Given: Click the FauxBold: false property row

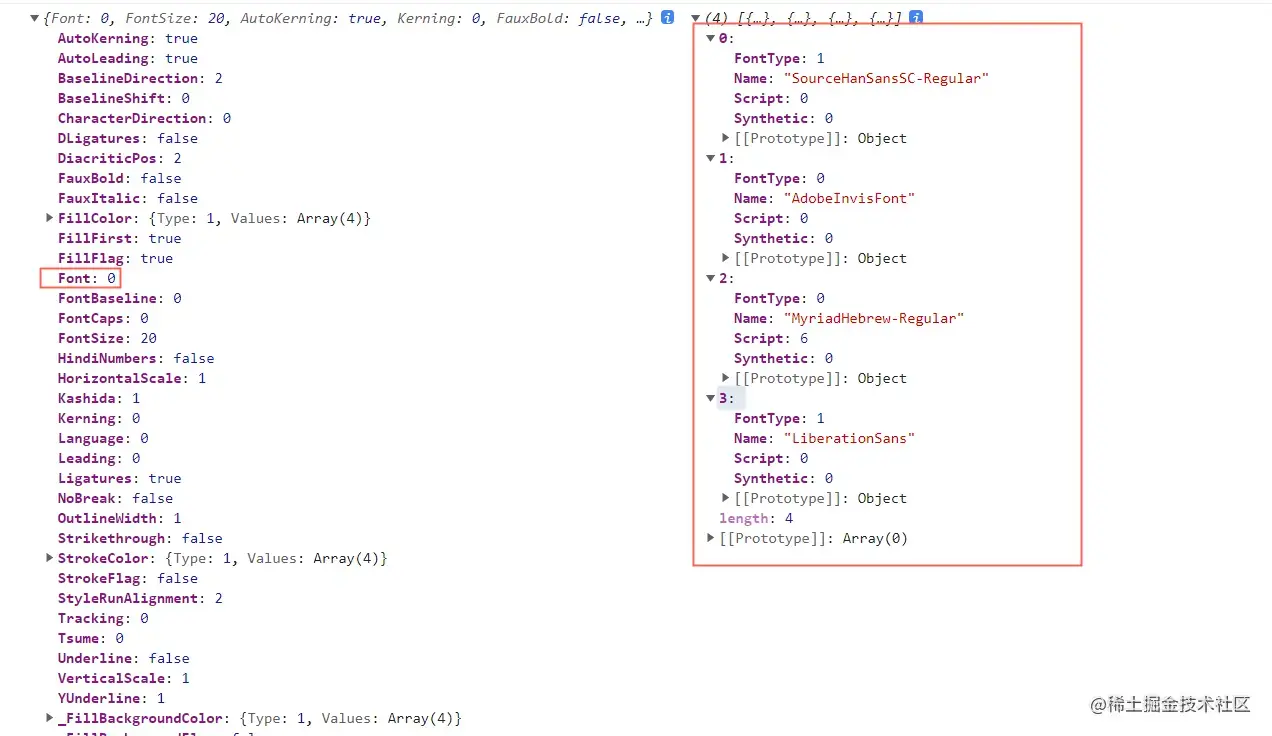Looking at the screenshot, I should pyautogui.click(x=119, y=178).
